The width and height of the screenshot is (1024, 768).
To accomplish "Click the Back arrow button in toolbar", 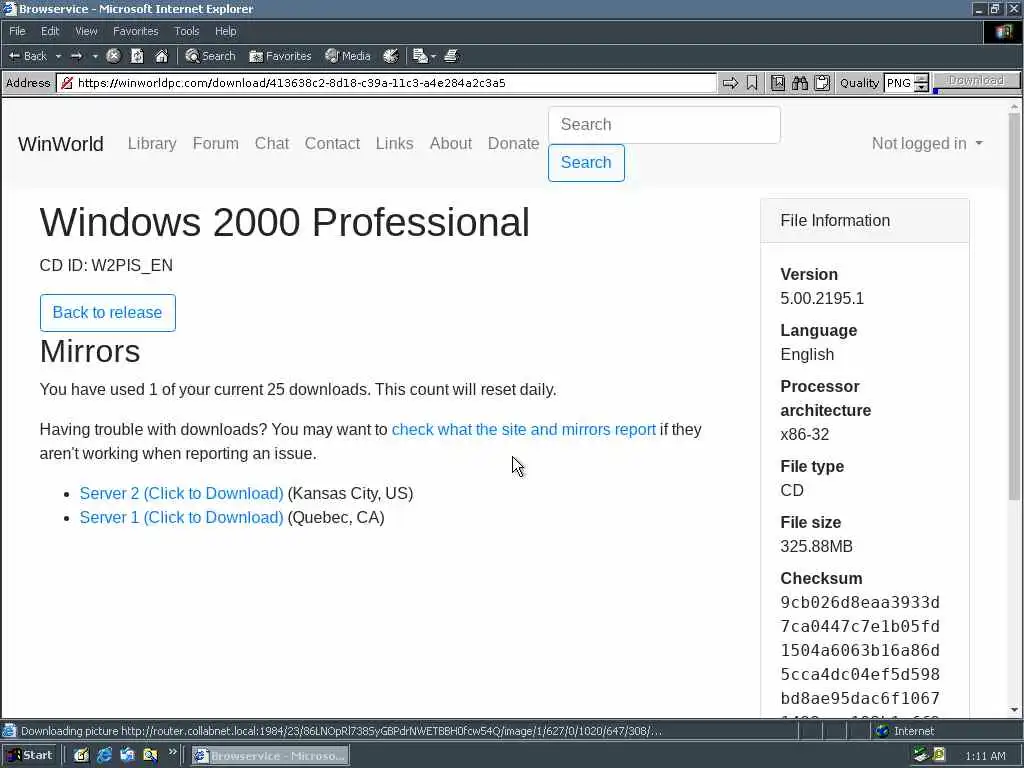I will tap(27, 56).
